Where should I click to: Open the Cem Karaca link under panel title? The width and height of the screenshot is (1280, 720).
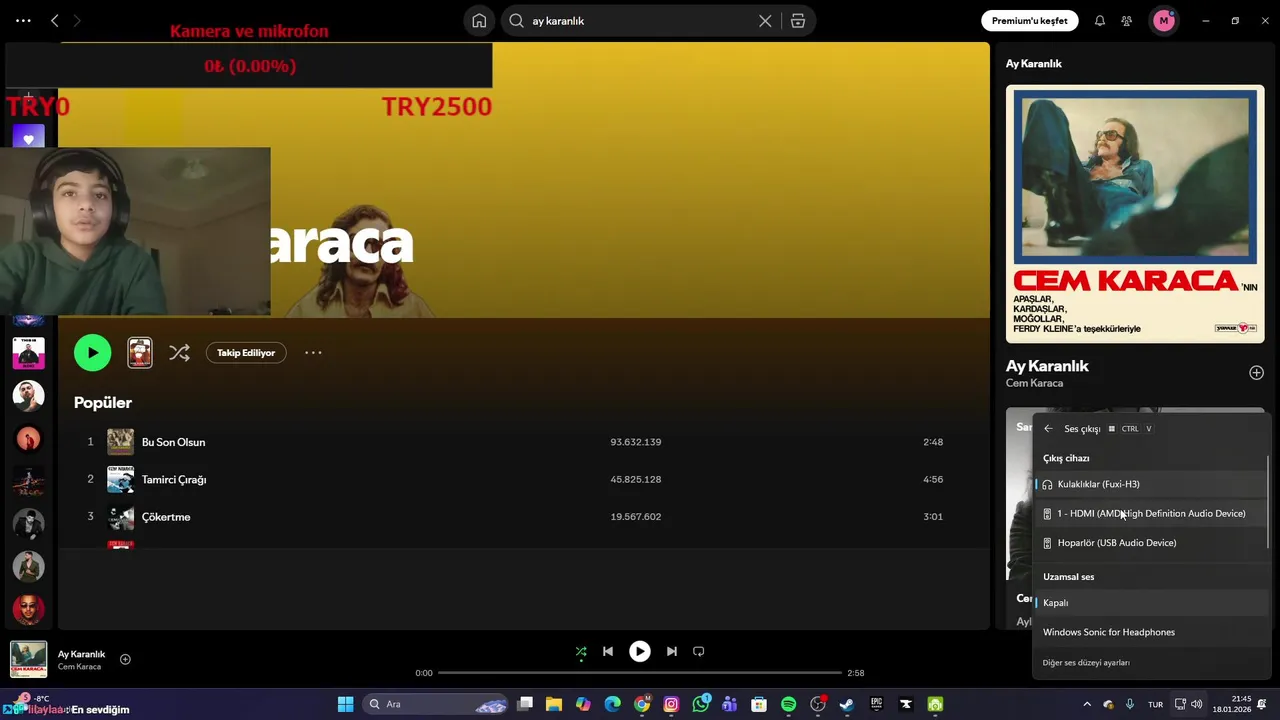point(1034,383)
